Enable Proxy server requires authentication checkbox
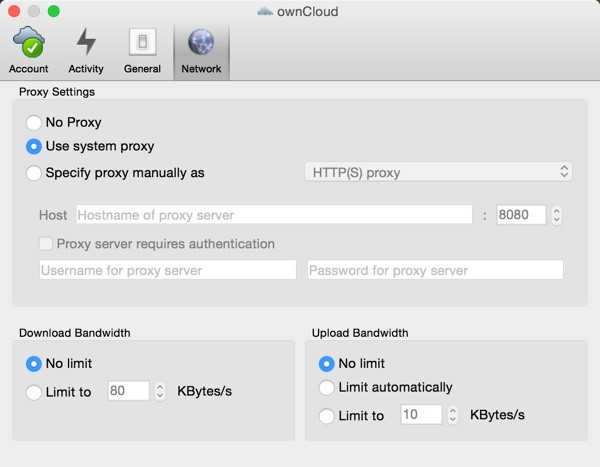Viewport: 600px width, 467px height. click(46, 243)
